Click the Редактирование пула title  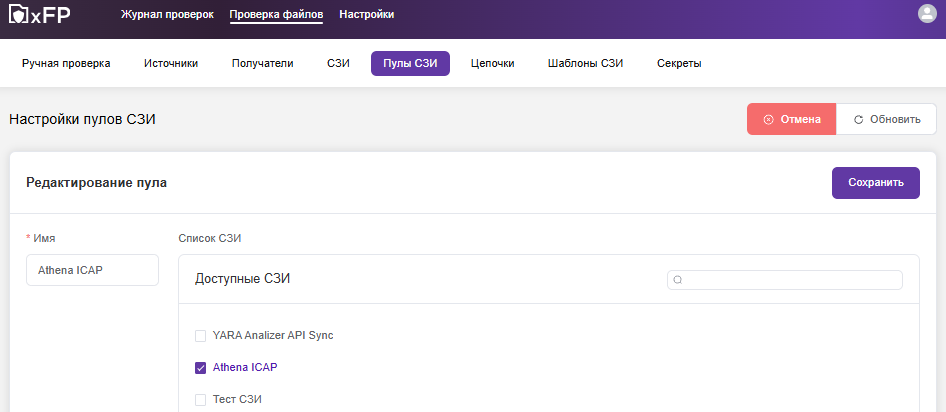point(97,183)
